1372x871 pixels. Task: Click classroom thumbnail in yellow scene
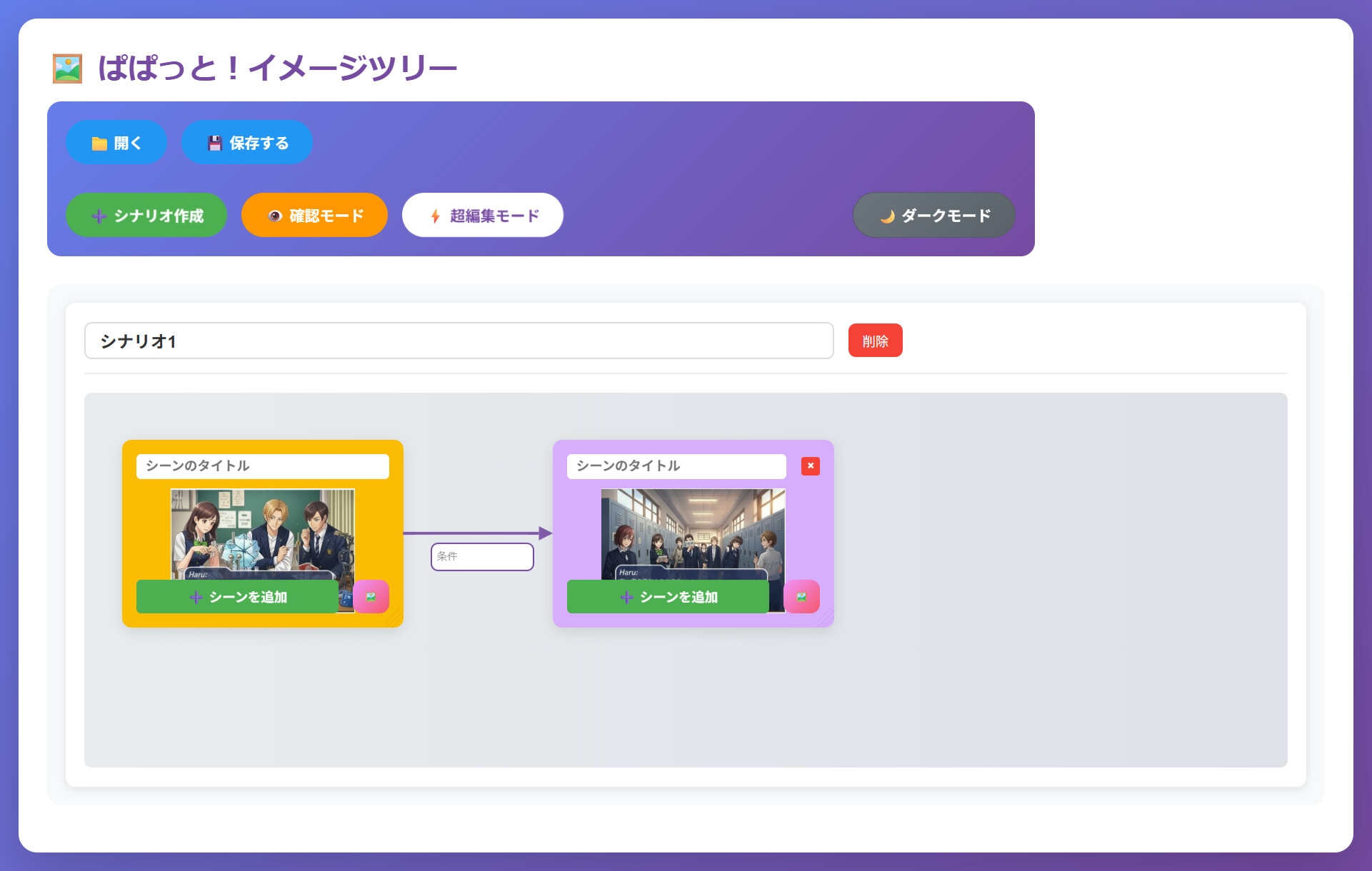pyautogui.click(x=262, y=532)
